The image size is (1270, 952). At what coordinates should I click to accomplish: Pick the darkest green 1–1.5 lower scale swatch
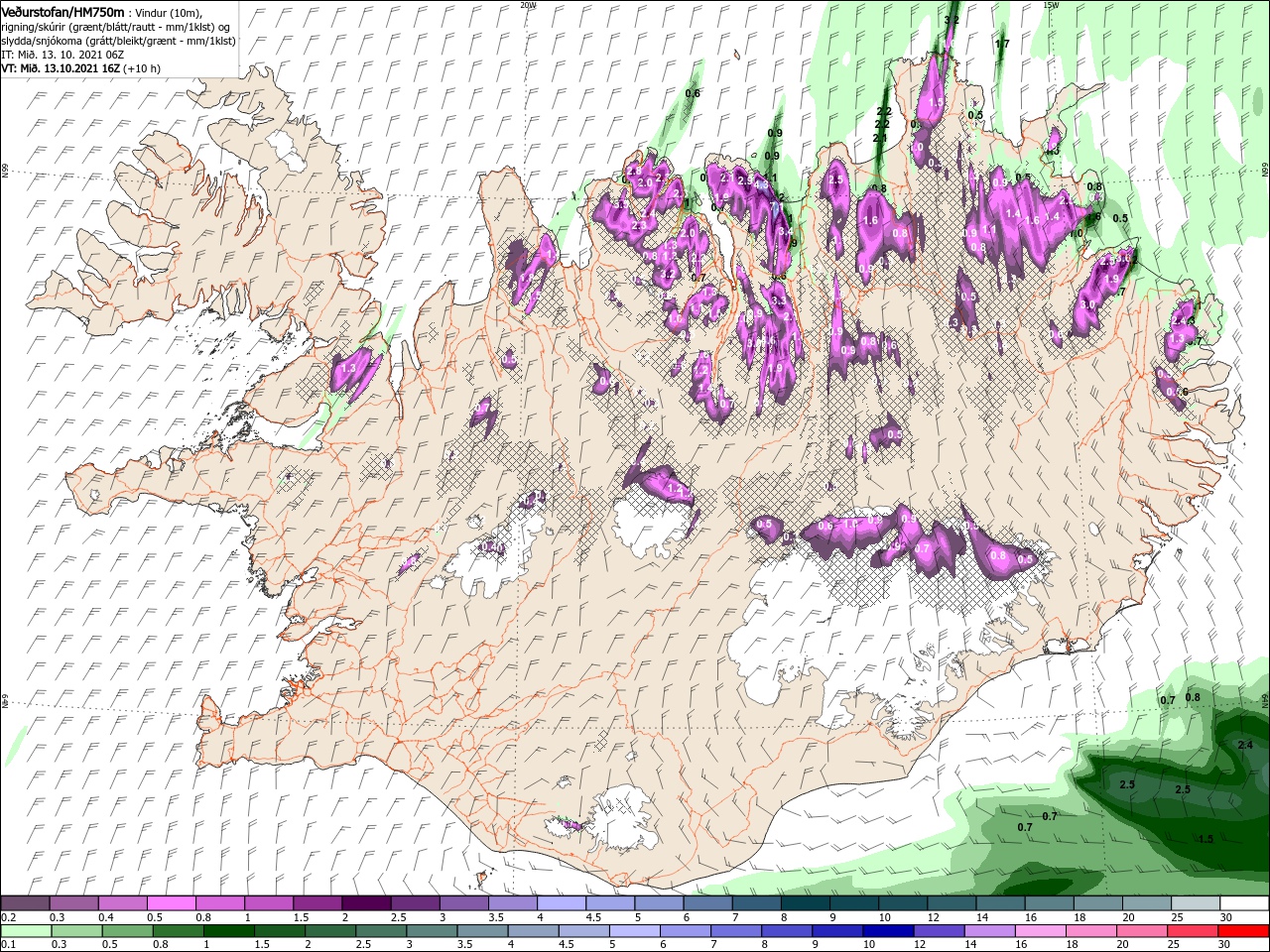(228, 930)
